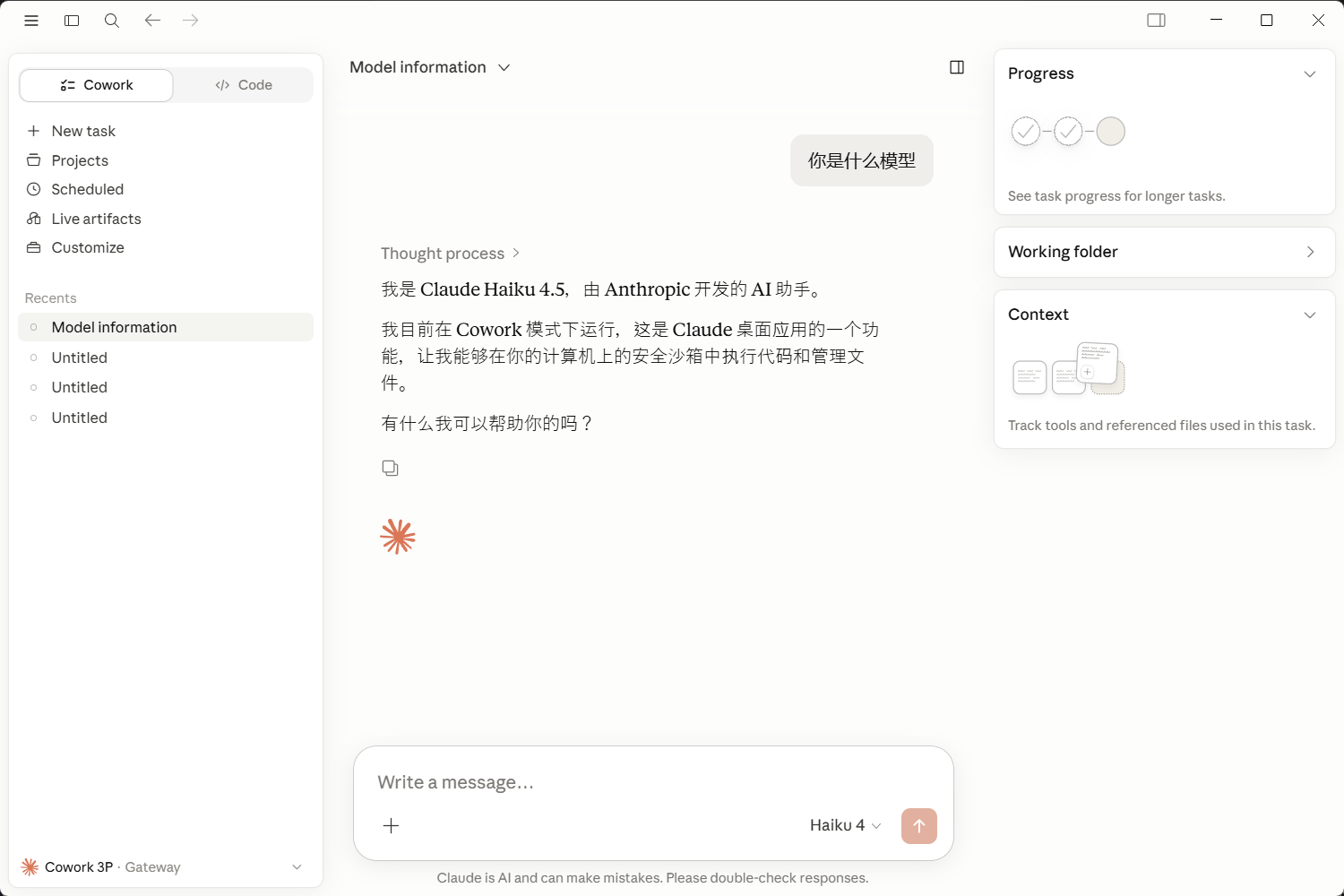Screen dimensions: 1344x896
Task: Add attachment with the plus icon
Action: [x=391, y=825]
